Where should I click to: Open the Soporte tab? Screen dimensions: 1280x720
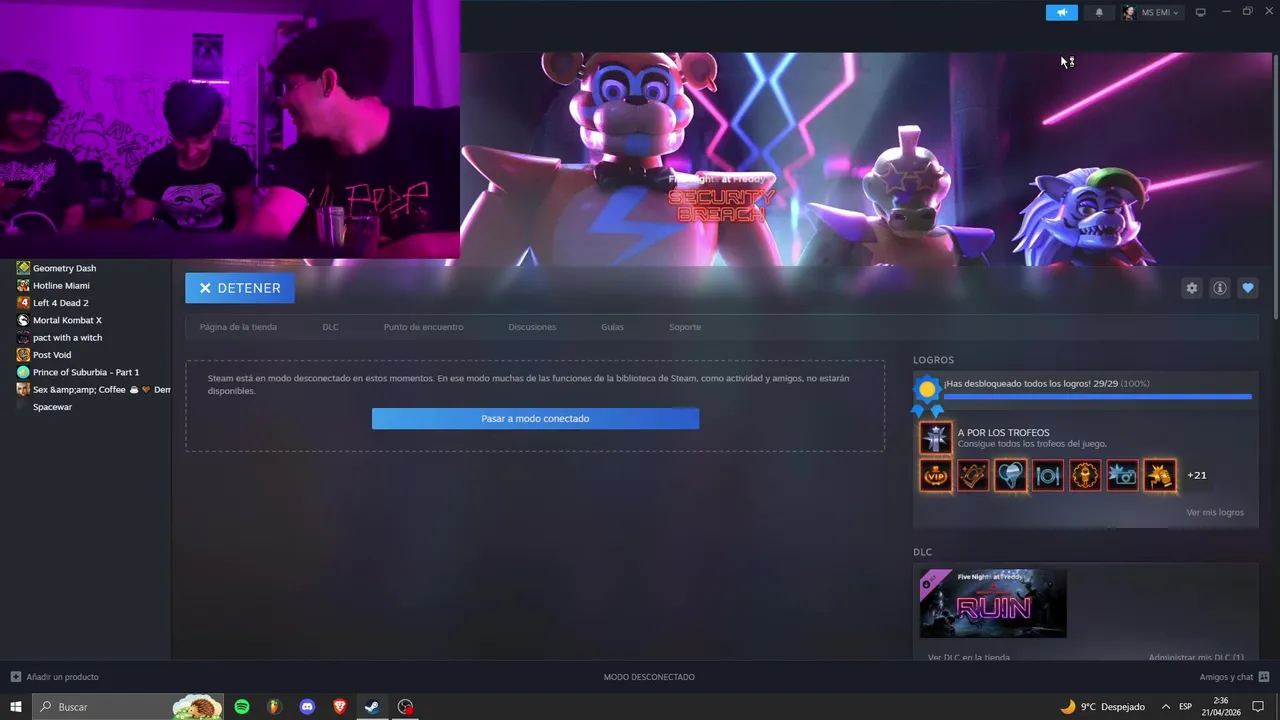tap(685, 327)
